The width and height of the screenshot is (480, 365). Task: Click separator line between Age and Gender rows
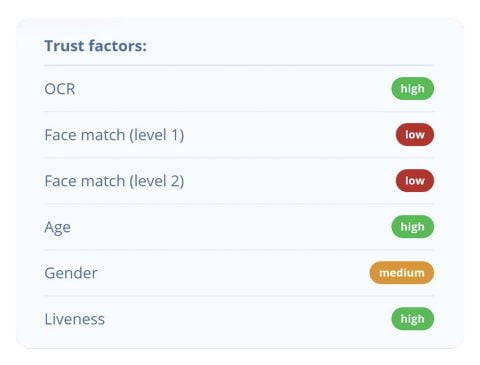(239, 249)
